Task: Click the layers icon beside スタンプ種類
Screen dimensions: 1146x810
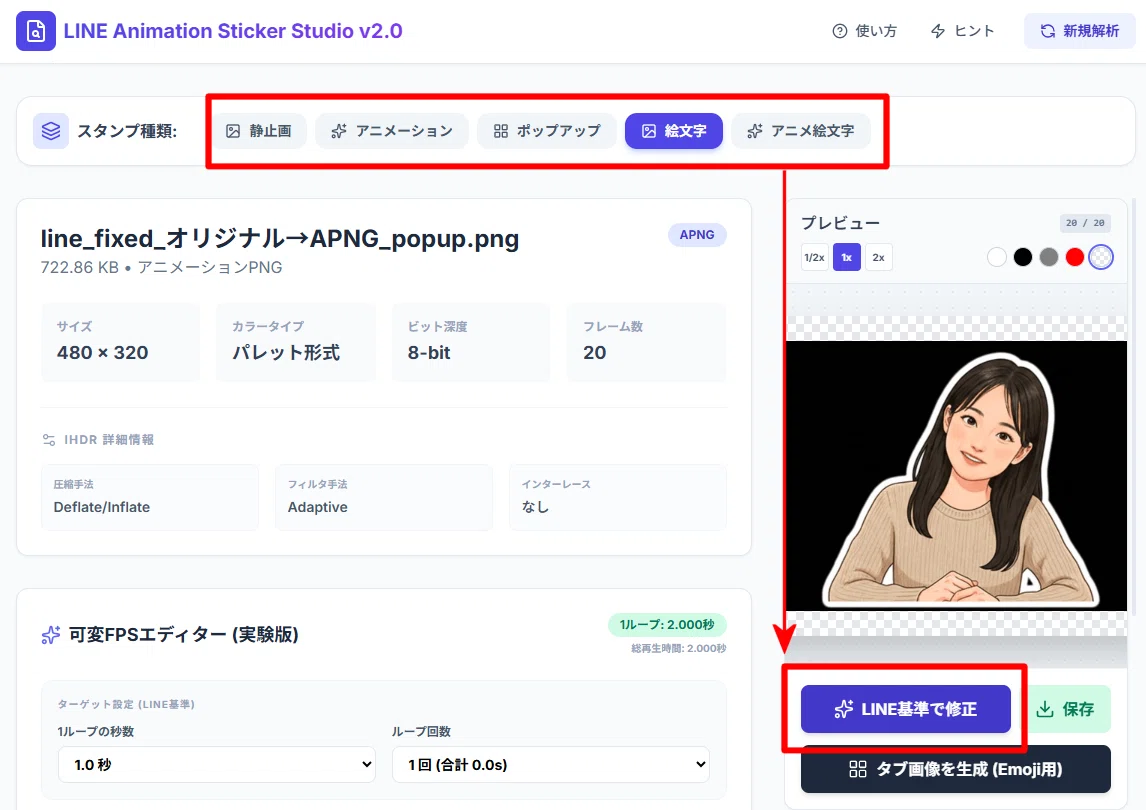Action: tap(51, 131)
